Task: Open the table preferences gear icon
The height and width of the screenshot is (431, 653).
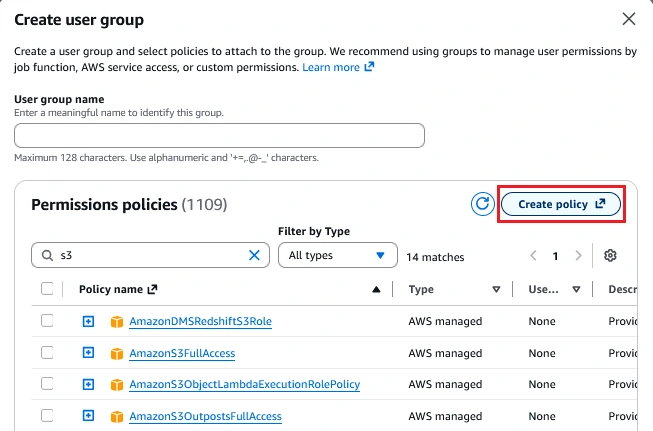Action: pyautogui.click(x=610, y=255)
